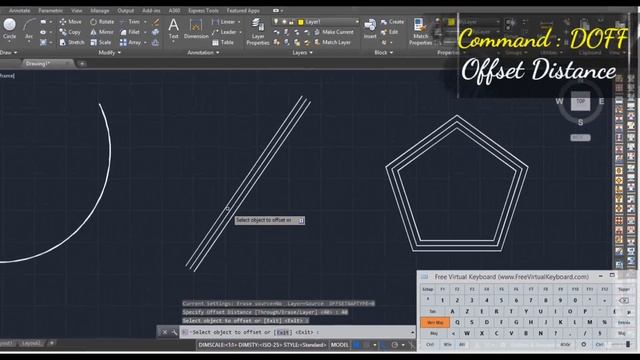The width and height of the screenshot is (640, 360).
Task: Choose the Array tool
Action: (130, 42)
